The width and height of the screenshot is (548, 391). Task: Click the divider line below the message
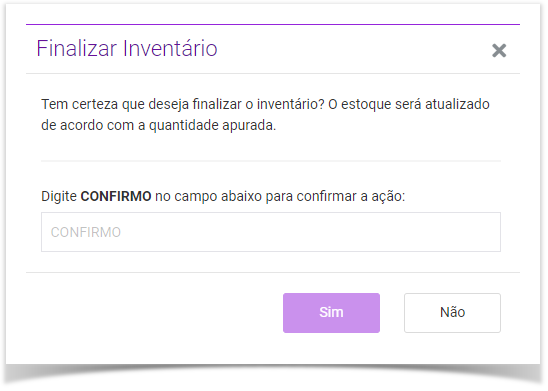(271, 161)
